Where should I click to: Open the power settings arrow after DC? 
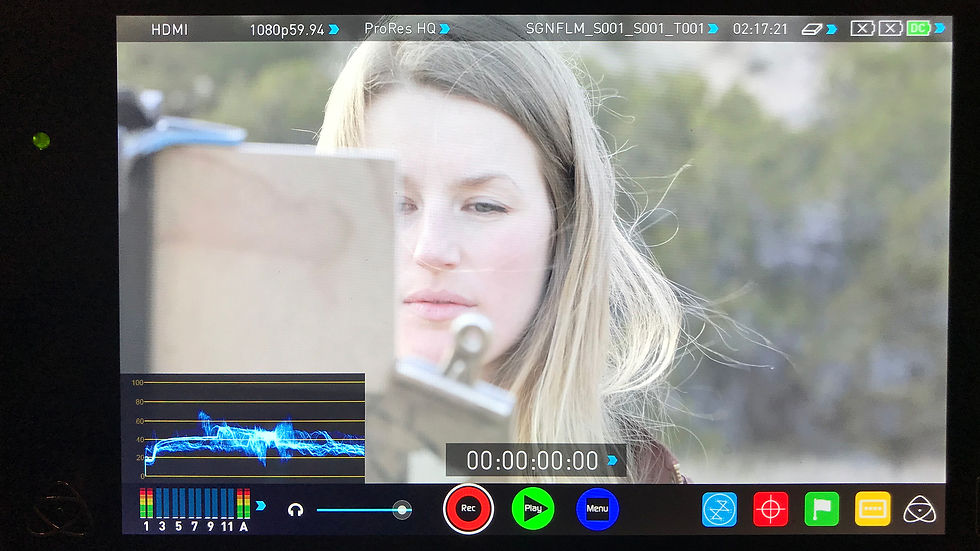coord(939,28)
